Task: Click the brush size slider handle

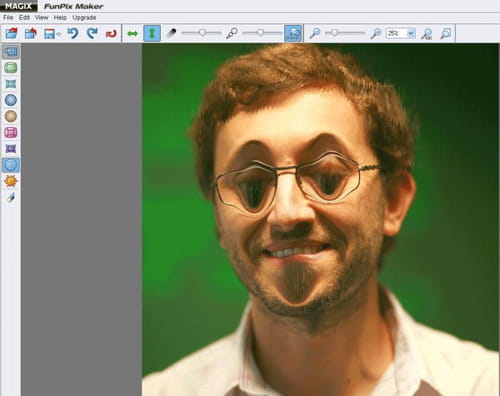Action: point(202,33)
